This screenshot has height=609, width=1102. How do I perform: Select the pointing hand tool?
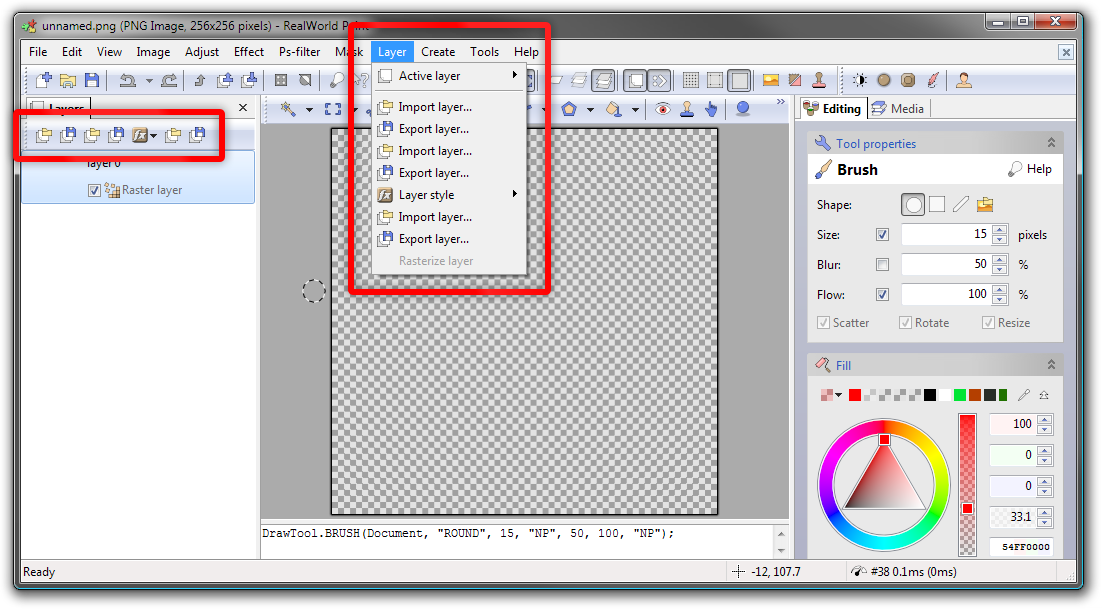tap(711, 109)
